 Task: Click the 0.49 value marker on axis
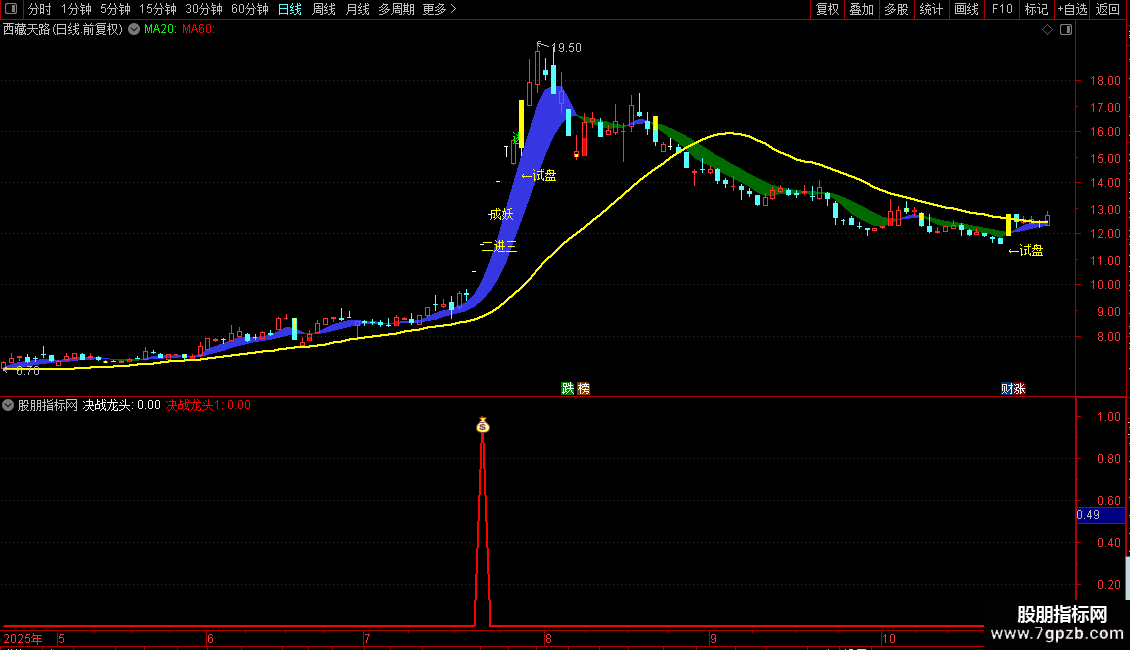click(1100, 515)
